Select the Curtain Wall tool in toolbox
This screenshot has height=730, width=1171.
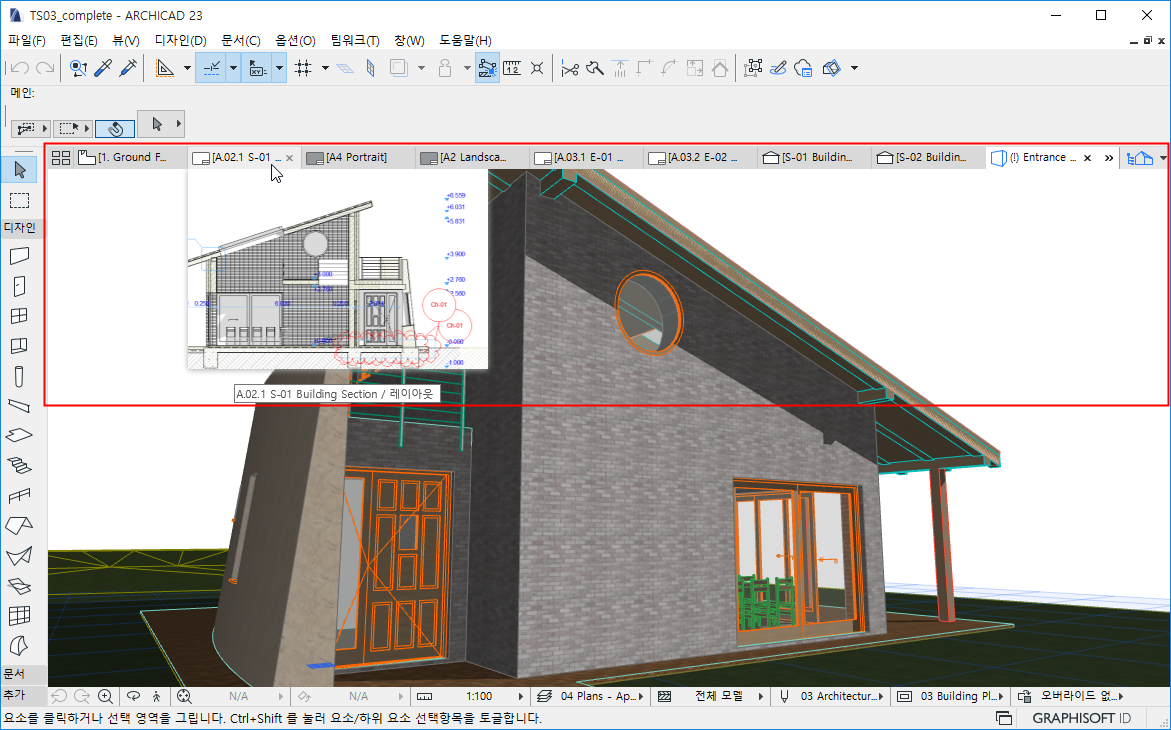[x=19, y=615]
